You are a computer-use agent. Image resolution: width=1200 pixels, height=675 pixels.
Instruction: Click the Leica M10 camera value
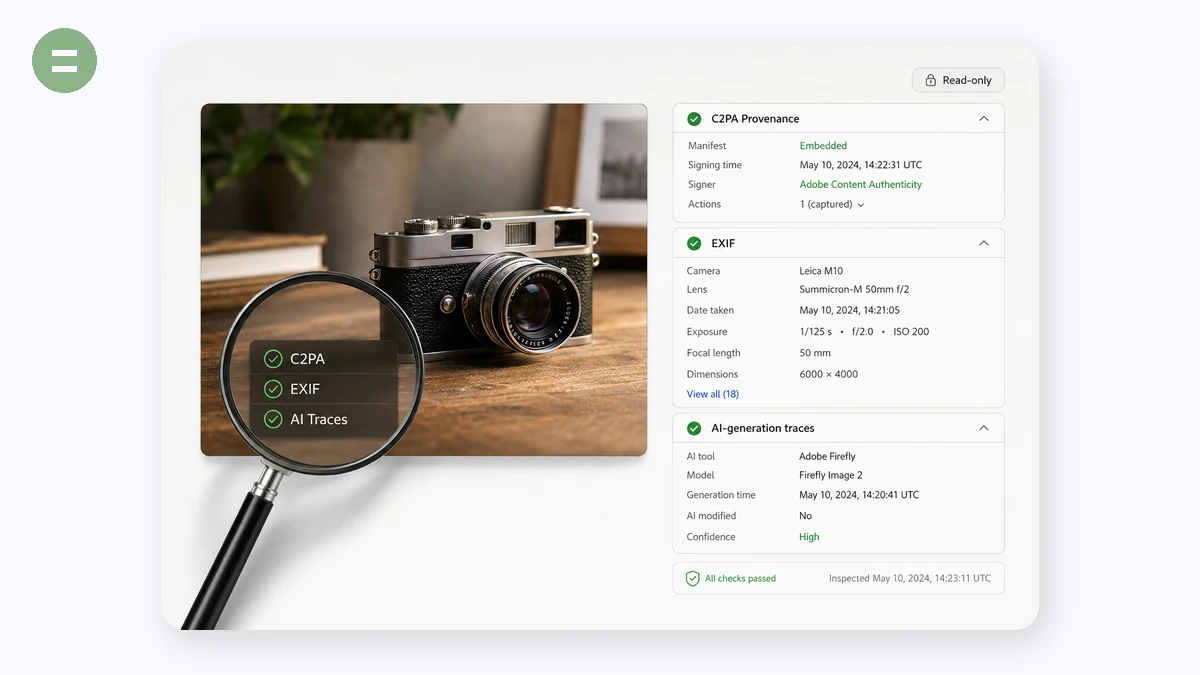[821, 271]
